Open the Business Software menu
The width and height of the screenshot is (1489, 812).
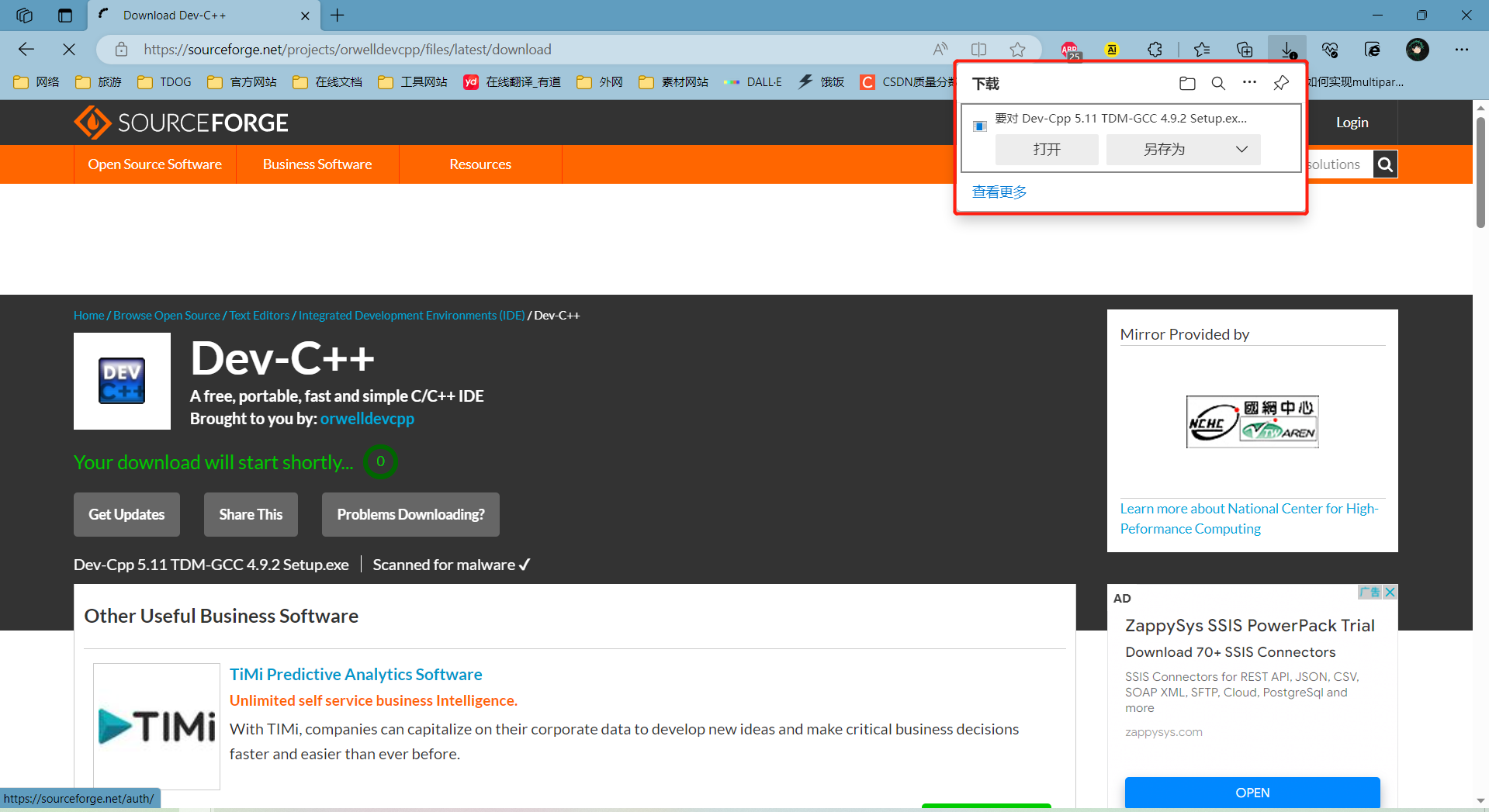point(317,164)
